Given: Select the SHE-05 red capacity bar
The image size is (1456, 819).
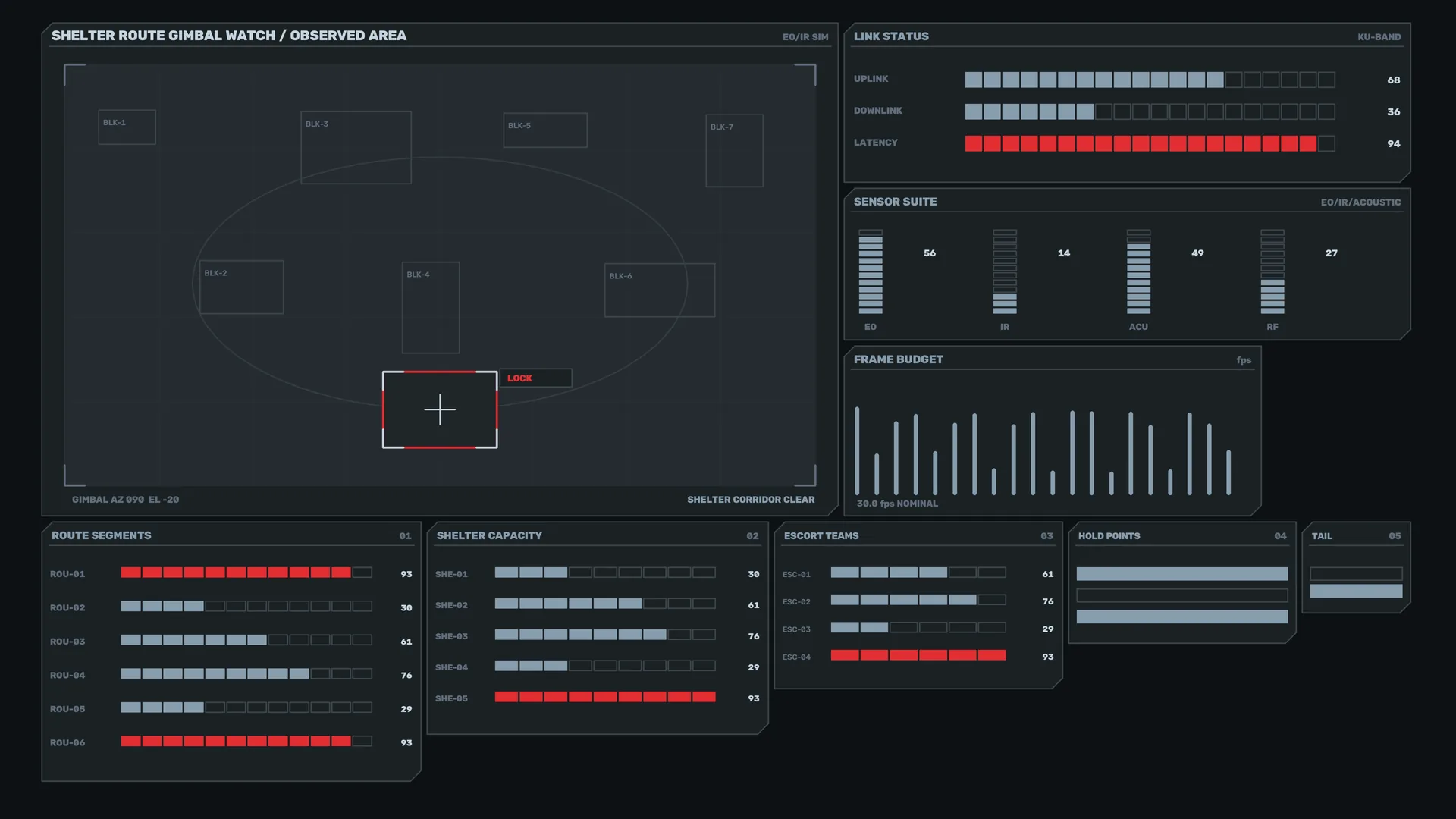Looking at the screenshot, I should (605, 697).
